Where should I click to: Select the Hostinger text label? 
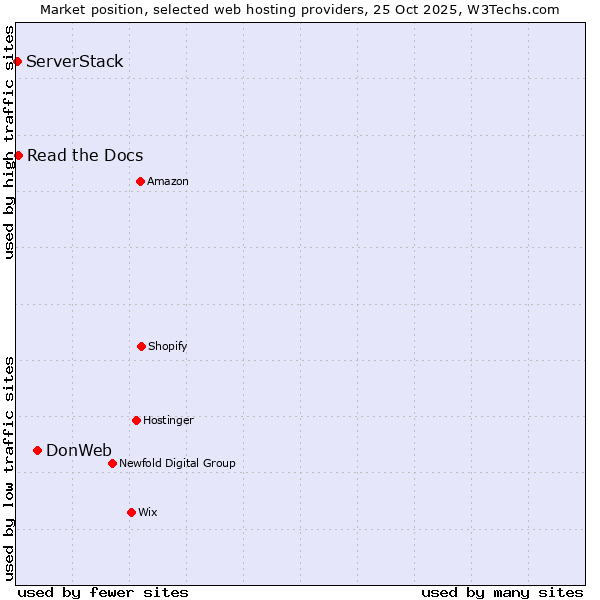click(168, 420)
